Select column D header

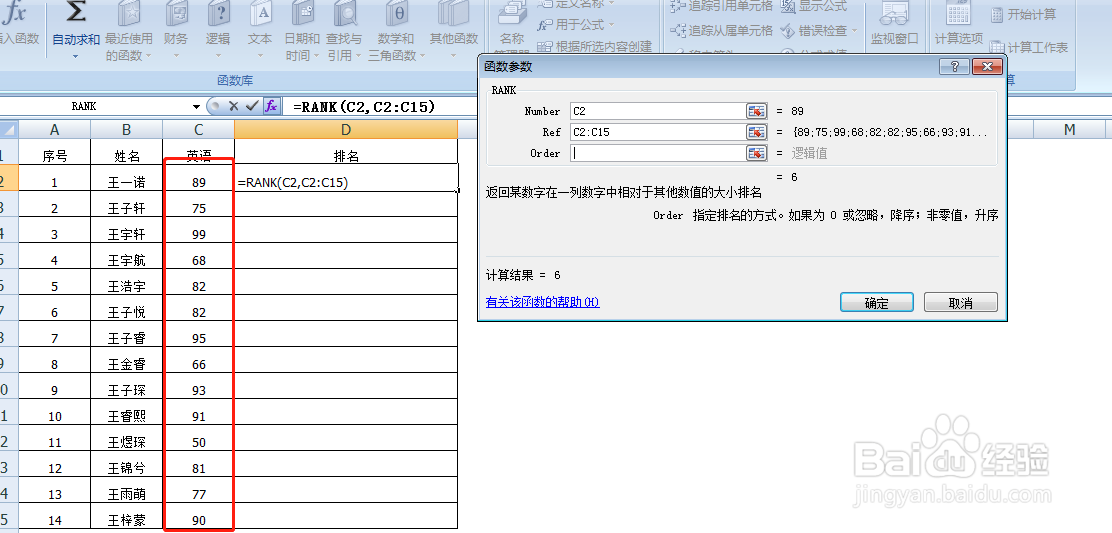(x=346, y=130)
